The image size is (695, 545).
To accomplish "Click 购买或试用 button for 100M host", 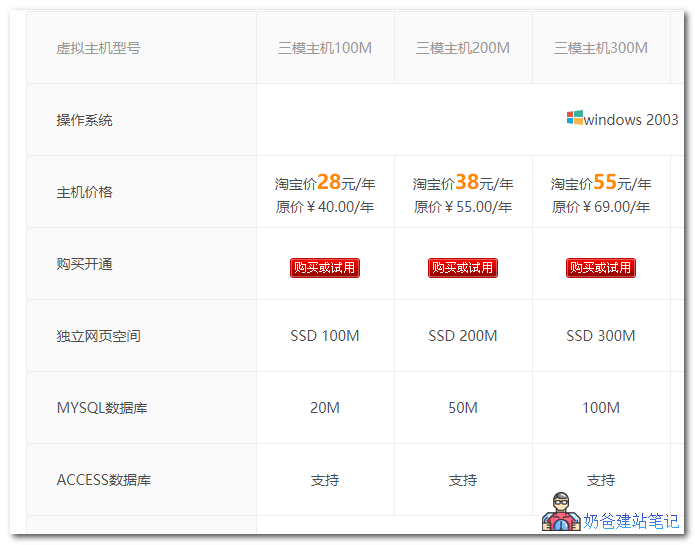I will coord(325,268).
